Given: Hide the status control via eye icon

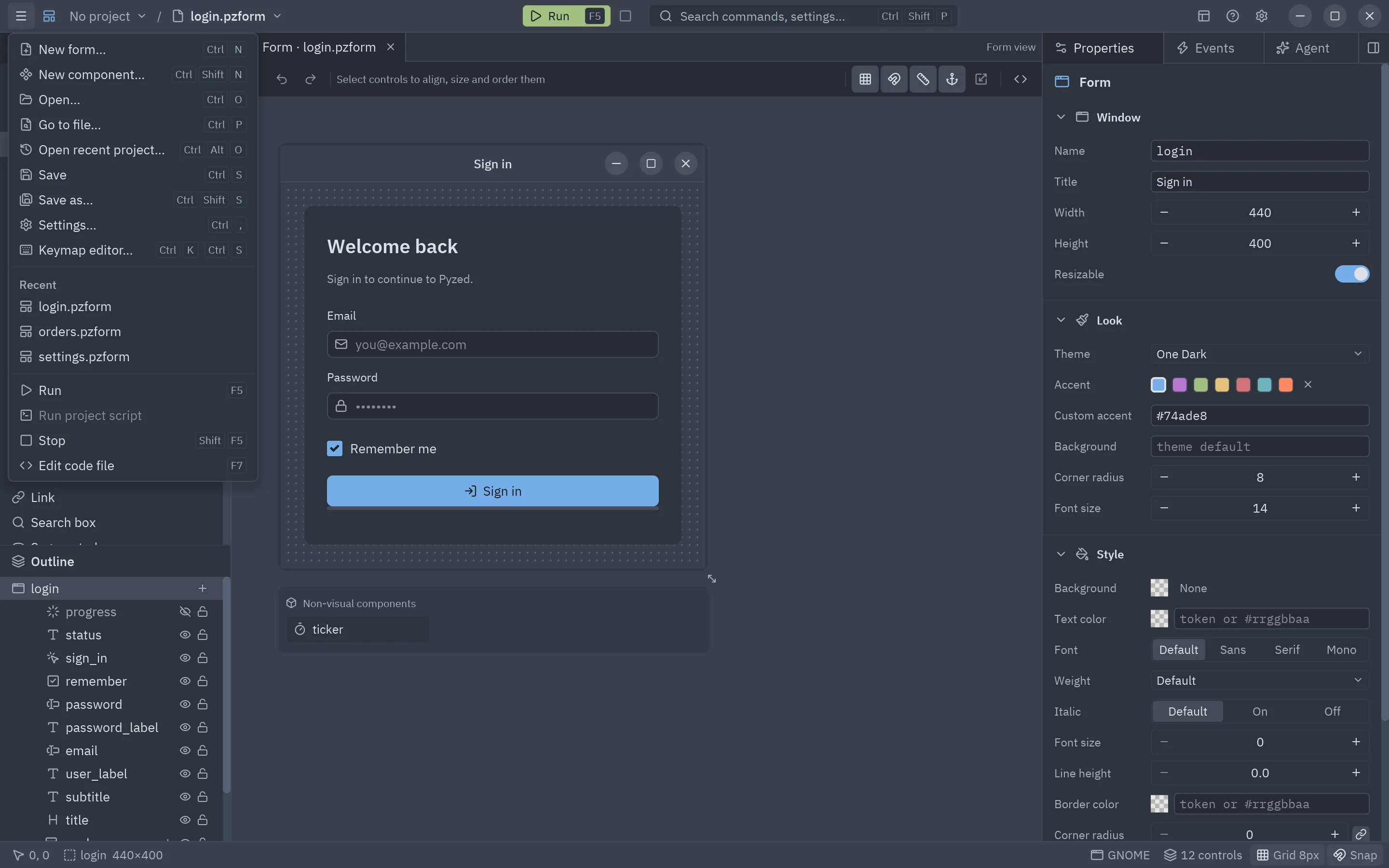Looking at the screenshot, I should (185, 635).
